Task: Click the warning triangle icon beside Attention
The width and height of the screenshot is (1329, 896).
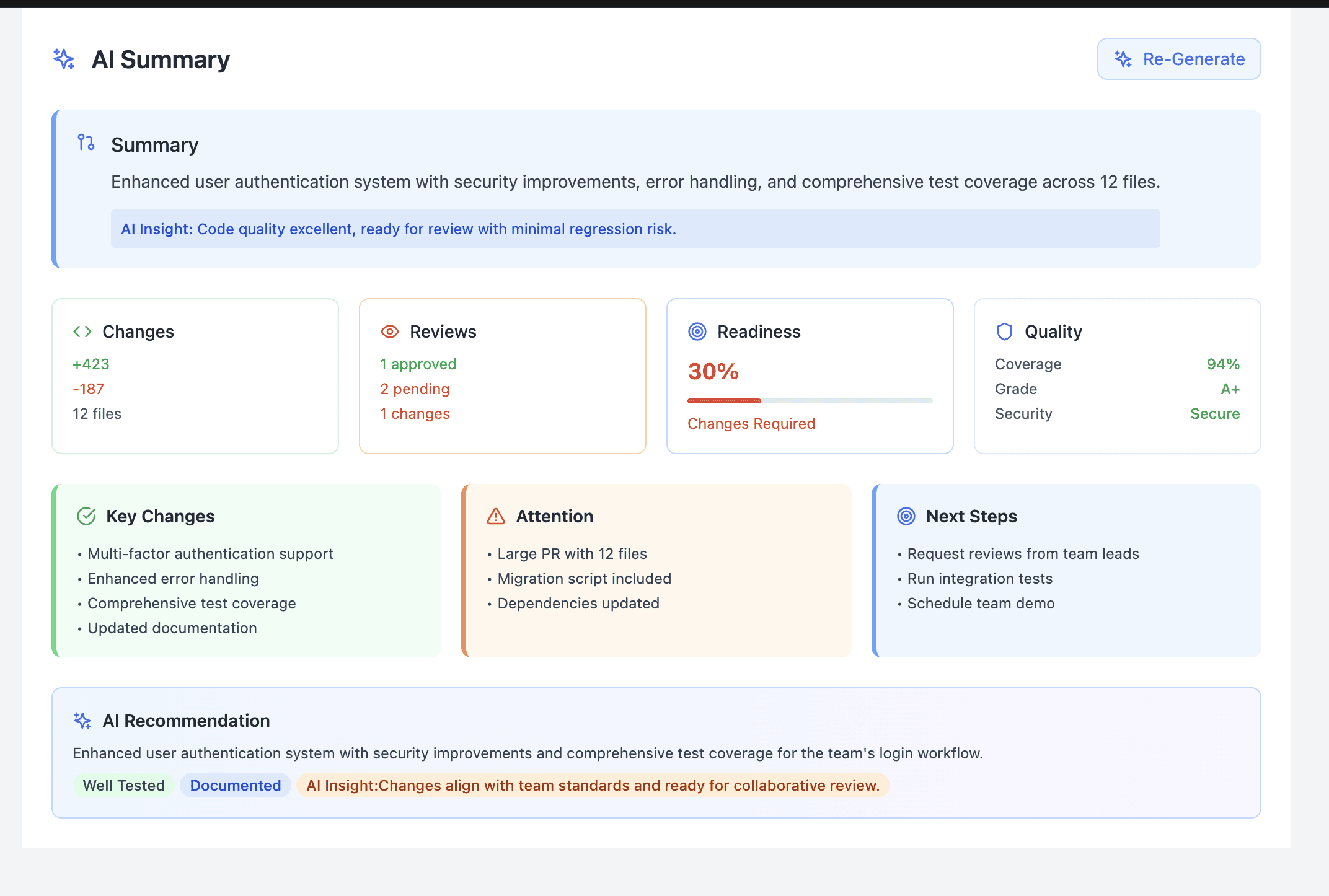Action: (x=496, y=516)
